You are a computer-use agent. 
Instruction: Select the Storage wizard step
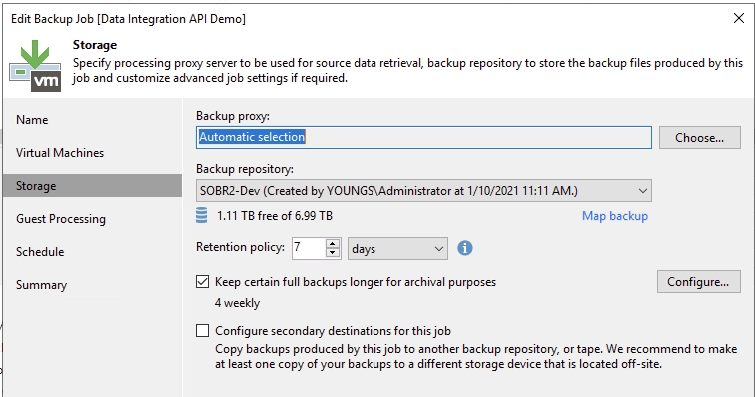(92, 185)
